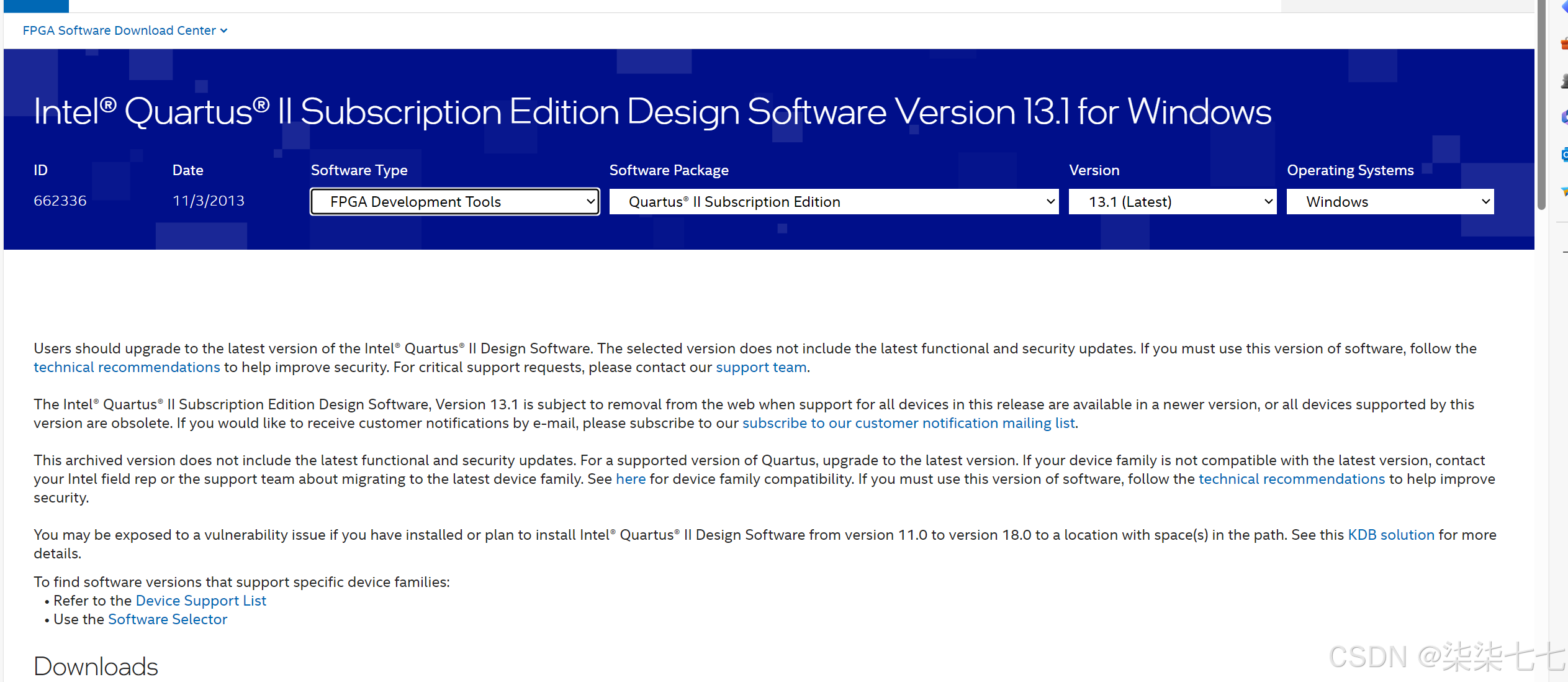The height and width of the screenshot is (682, 1568).
Task: Open the Operating Systems Windows dropdown
Action: point(1390,202)
